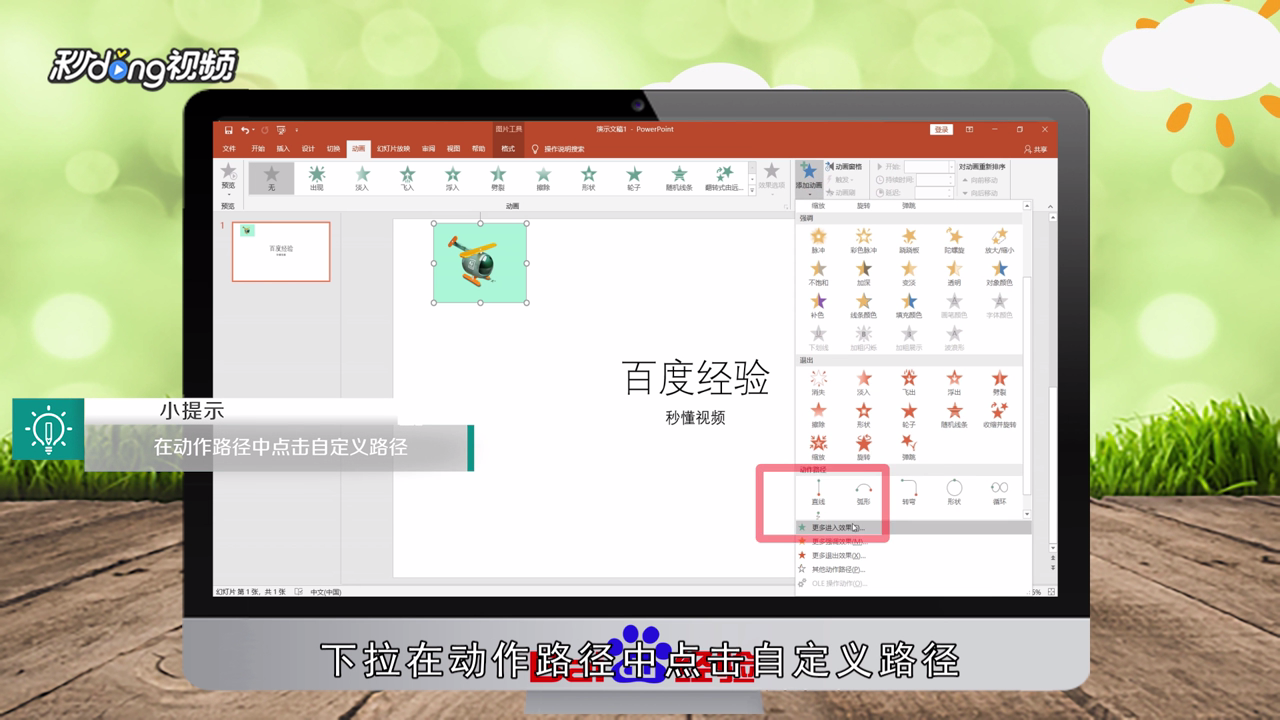This screenshot has height=720, width=1280.
Task: Open the 格式 picture tools tab
Action: (x=508, y=149)
